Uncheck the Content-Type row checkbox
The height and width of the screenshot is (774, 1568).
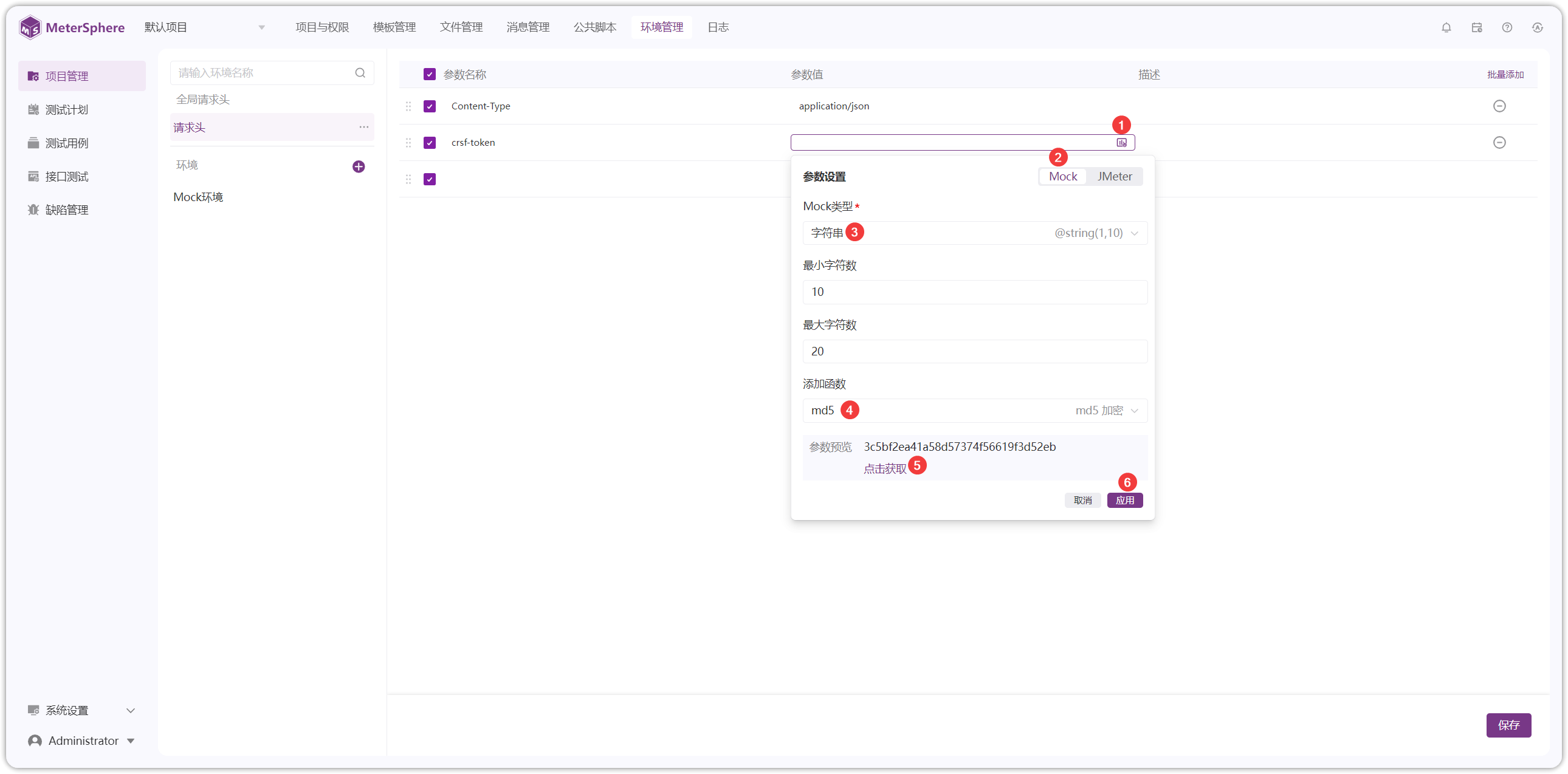(430, 106)
